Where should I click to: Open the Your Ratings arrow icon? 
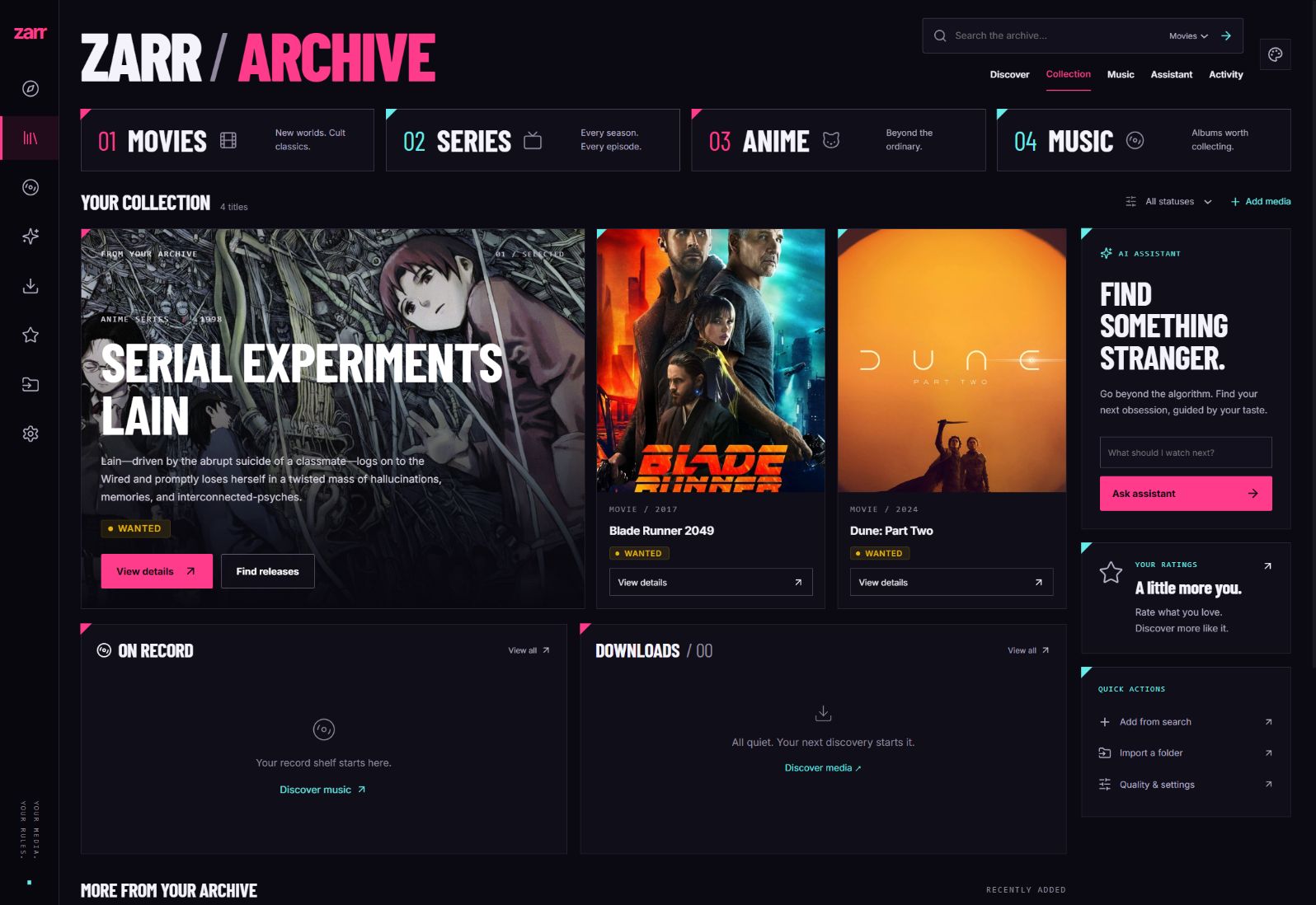[1267, 565]
